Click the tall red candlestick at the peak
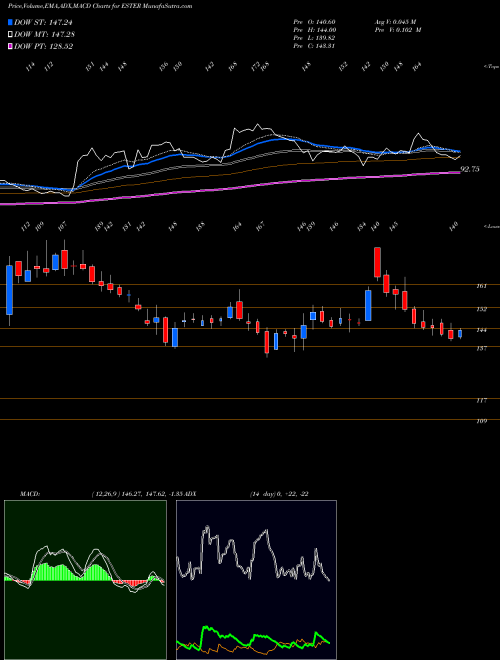This screenshot has height=660, width=500. [x=378, y=262]
